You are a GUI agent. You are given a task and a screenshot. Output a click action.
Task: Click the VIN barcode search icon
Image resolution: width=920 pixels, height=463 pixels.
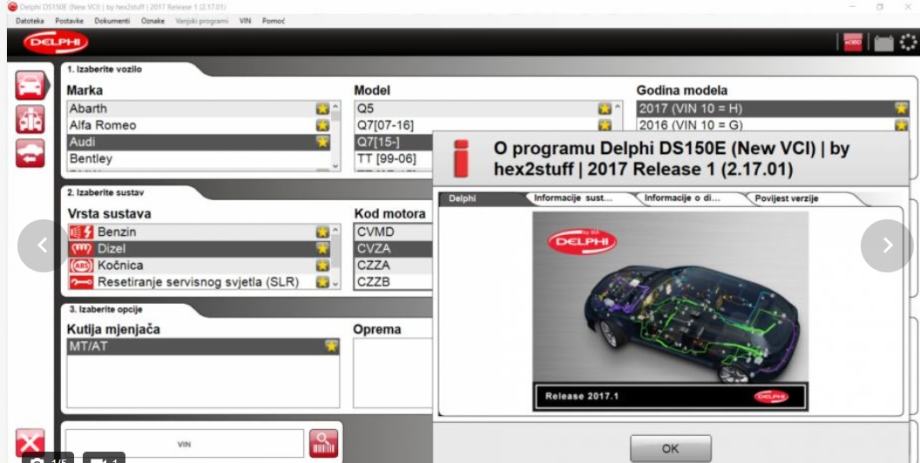pyautogui.click(x=324, y=444)
